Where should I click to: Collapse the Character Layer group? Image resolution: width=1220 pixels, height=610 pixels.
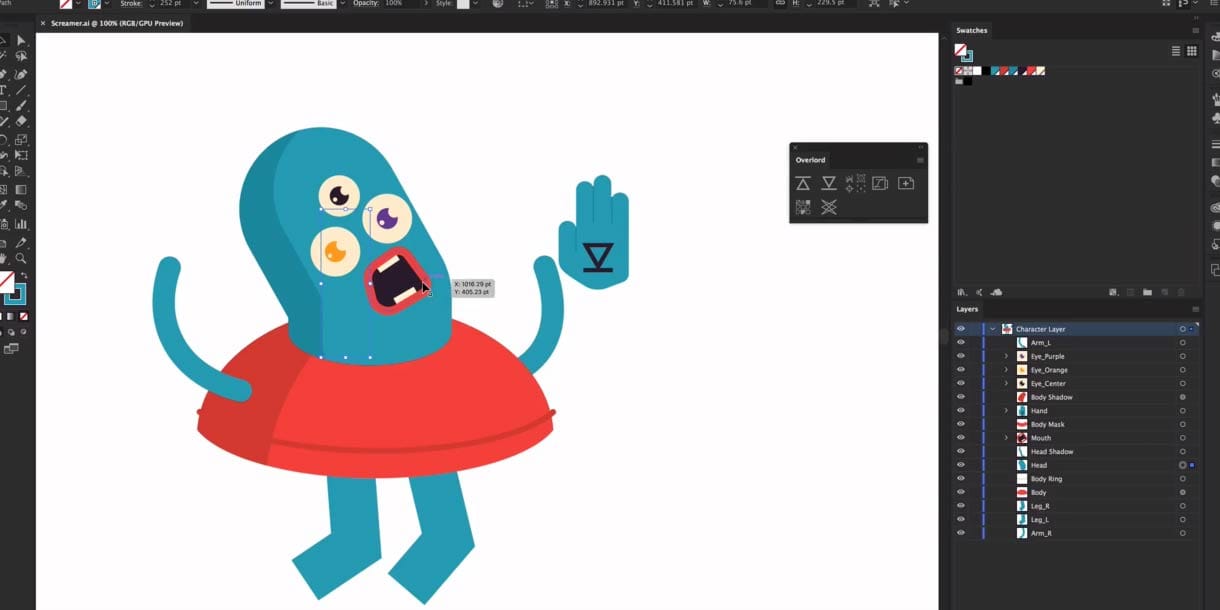click(992, 328)
